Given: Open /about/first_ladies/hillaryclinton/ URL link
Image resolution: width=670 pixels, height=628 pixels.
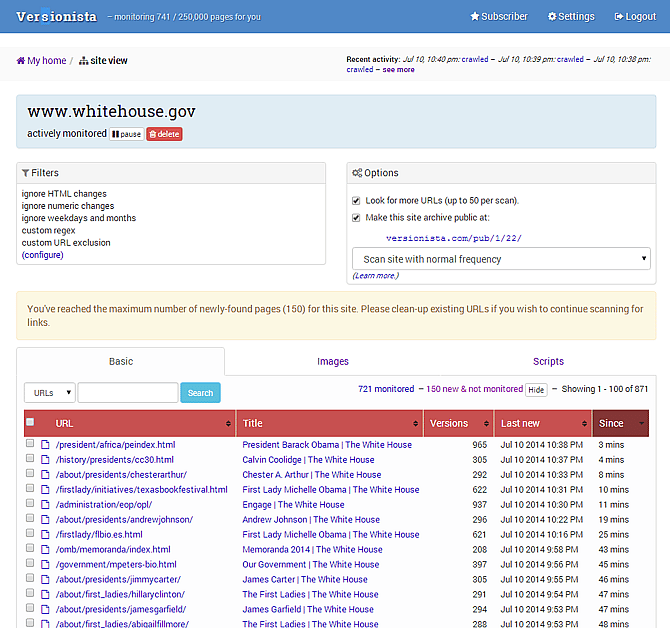Looking at the screenshot, I should point(120,594).
